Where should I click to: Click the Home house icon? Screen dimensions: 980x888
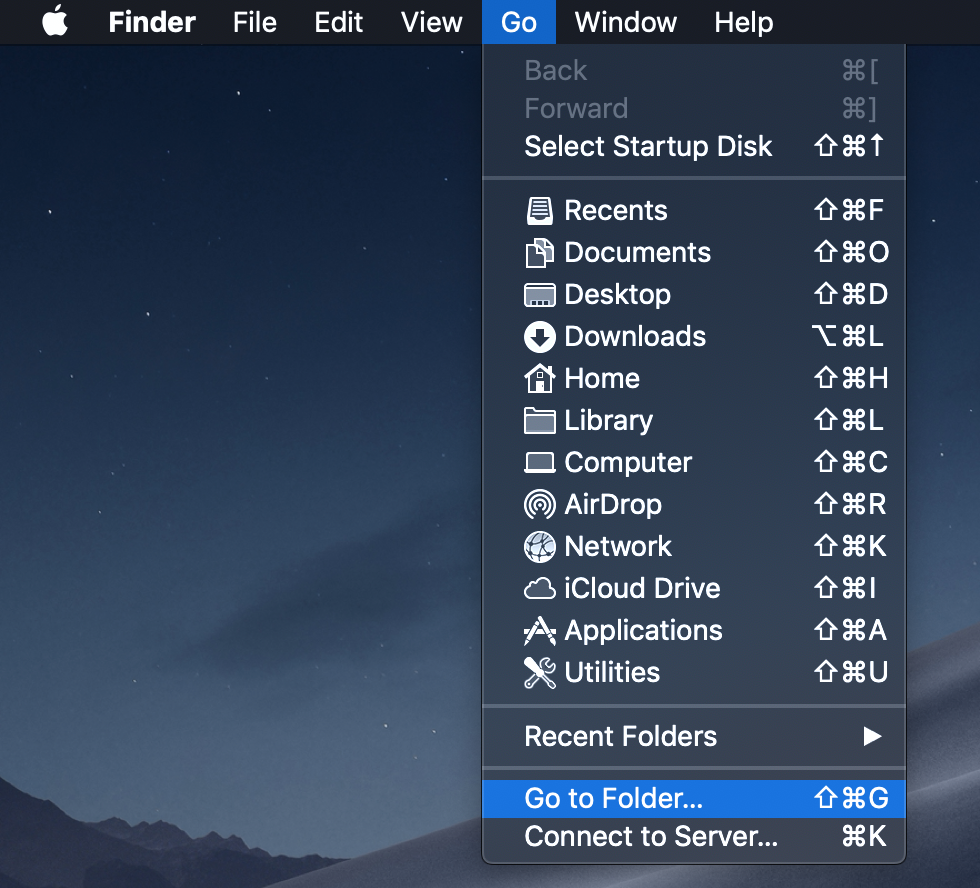point(539,379)
